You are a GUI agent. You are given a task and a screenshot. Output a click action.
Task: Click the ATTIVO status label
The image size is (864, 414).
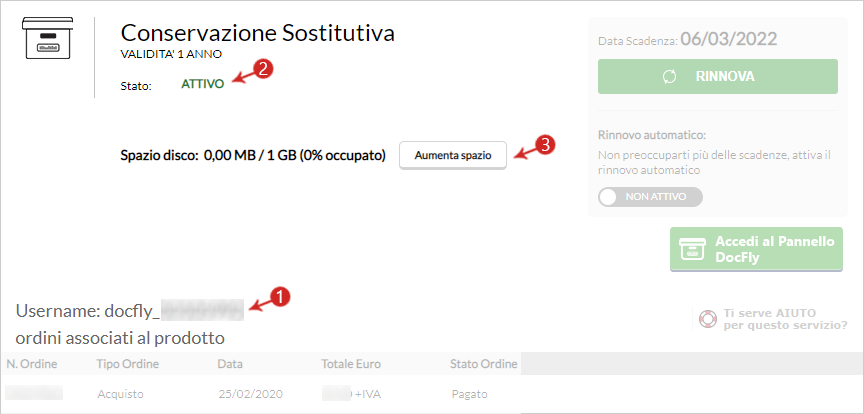click(x=202, y=84)
